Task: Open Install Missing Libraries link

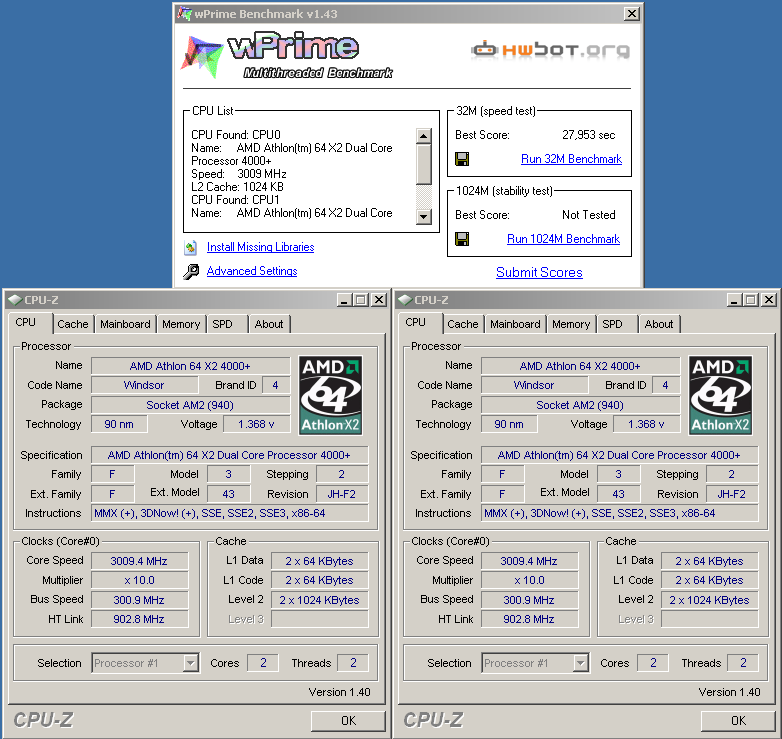Action: click(260, 247)
